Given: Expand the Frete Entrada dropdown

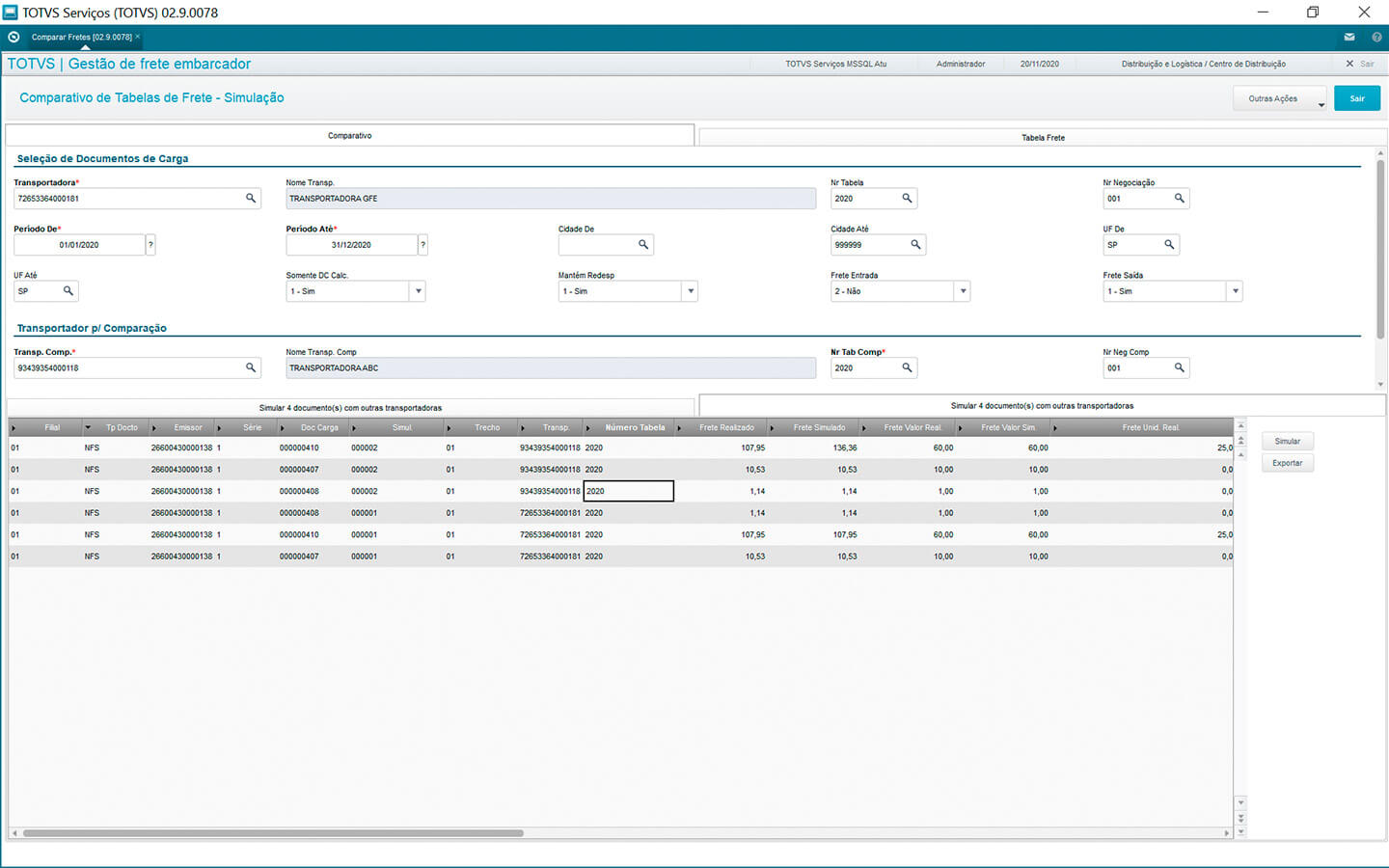Looking at the screenshot, I should (x=963, y=291).
